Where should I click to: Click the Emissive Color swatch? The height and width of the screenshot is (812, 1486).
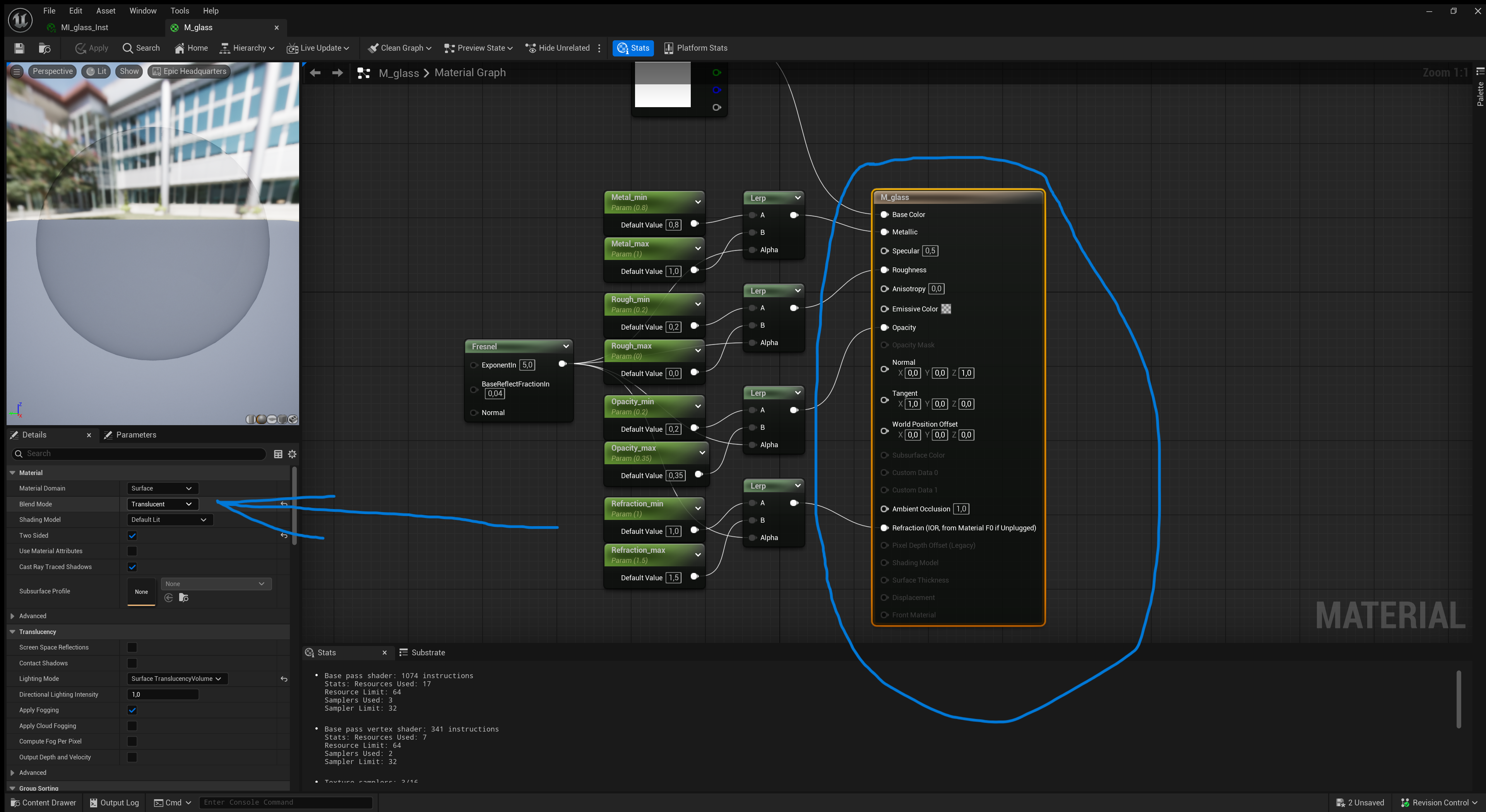pyautogui.click(x=946, y=309)
